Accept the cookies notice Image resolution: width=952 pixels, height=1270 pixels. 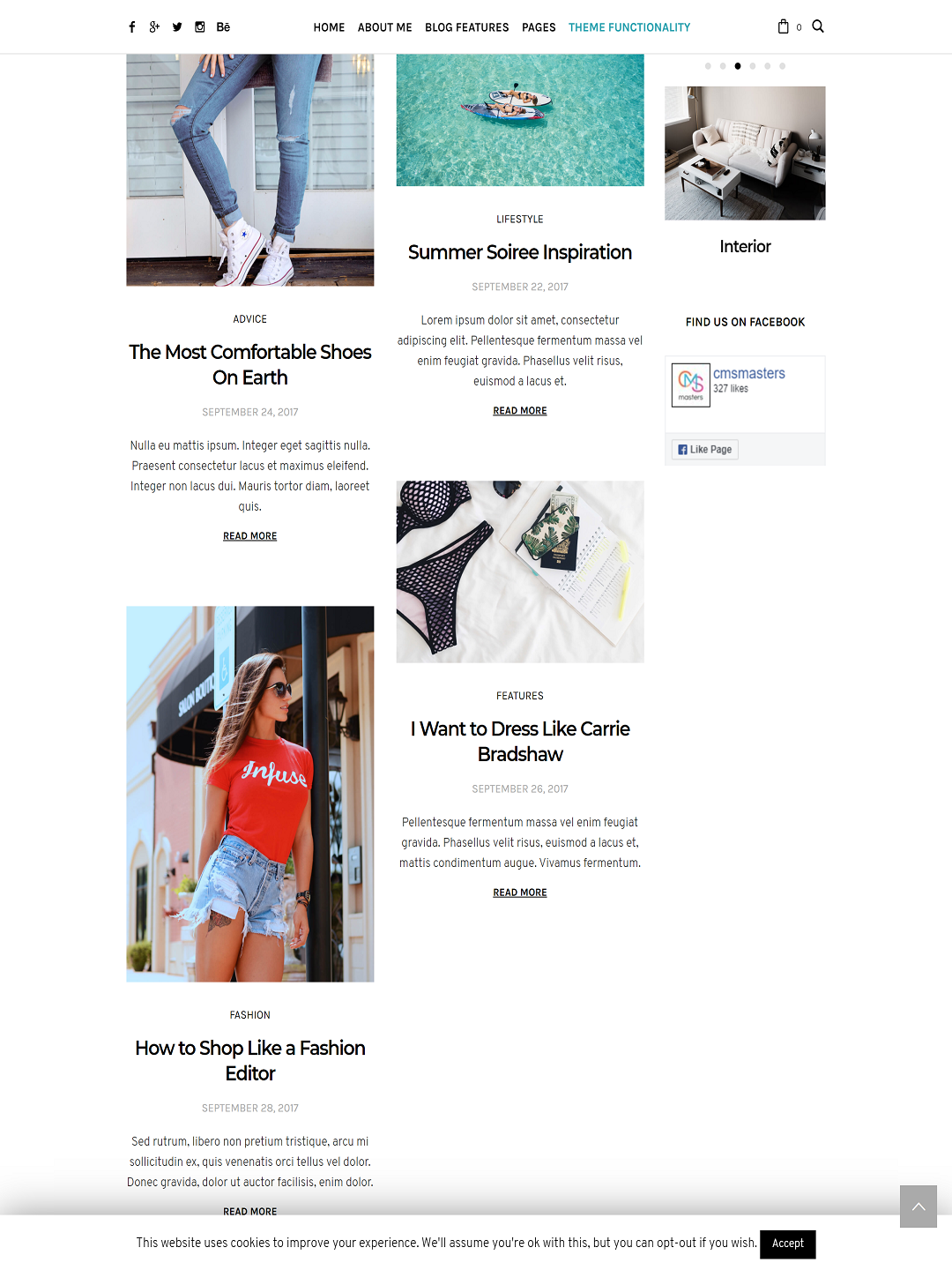[x=788, y=1244]
